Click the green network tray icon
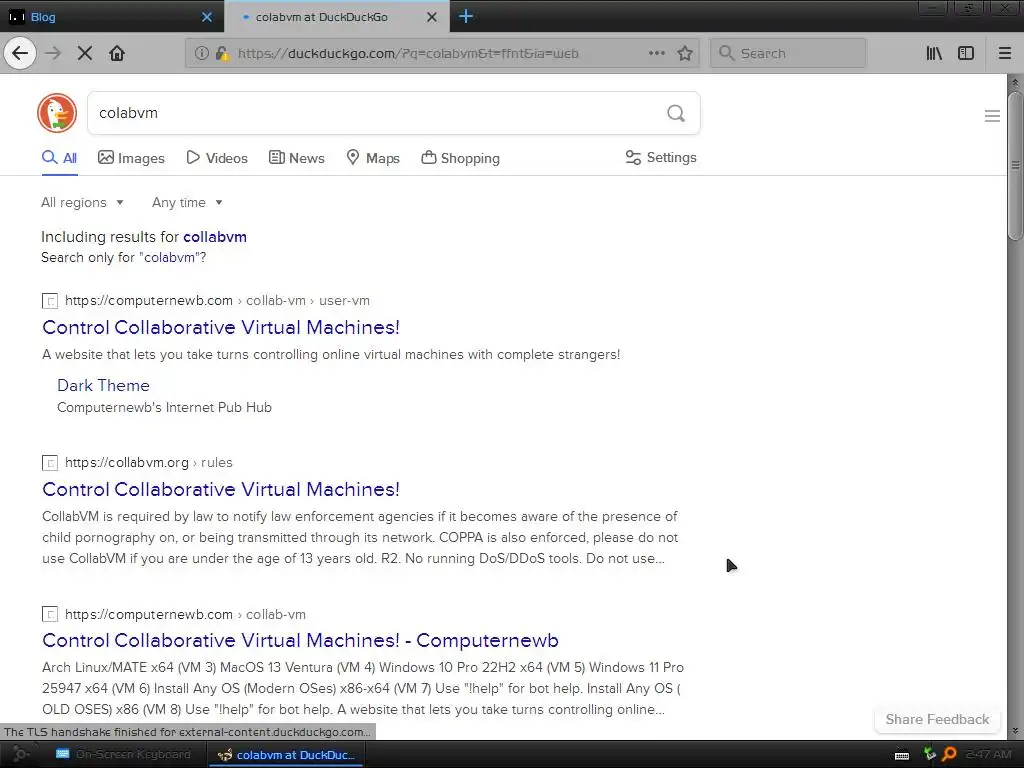 (x=929, y=754)
